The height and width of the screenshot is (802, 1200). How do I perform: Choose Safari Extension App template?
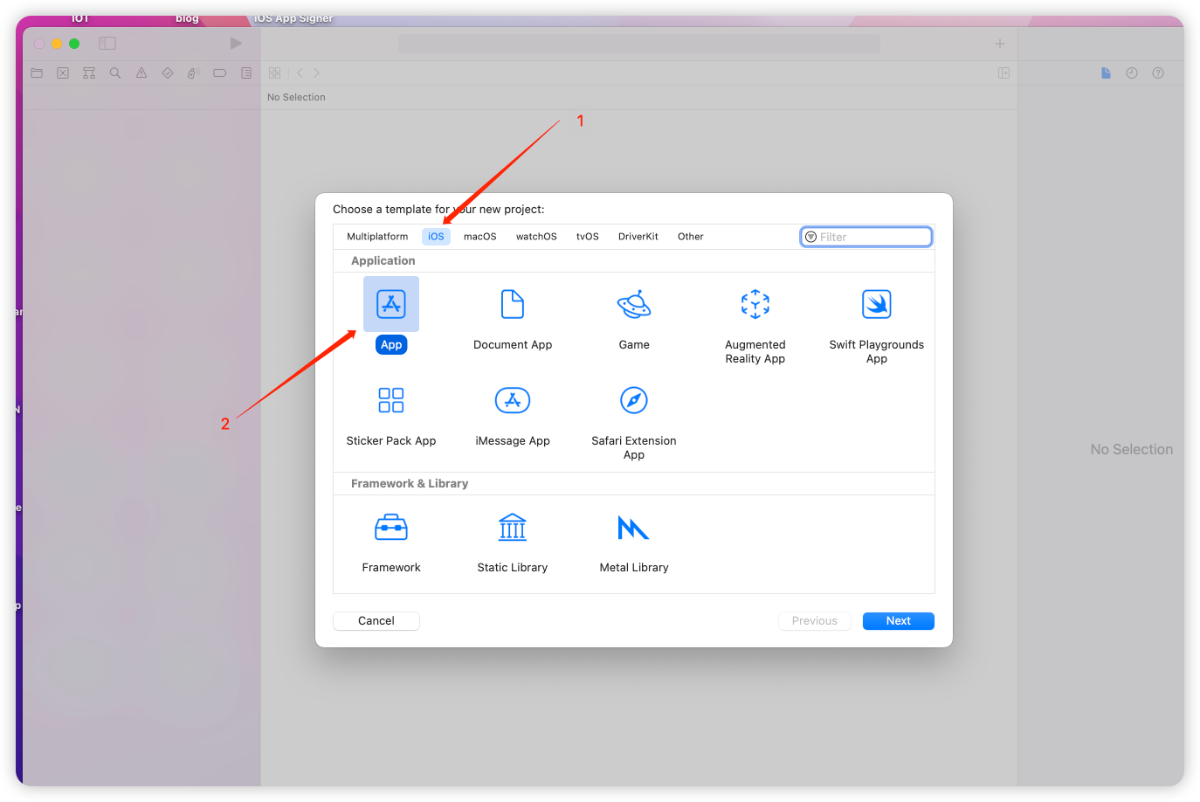634,400
